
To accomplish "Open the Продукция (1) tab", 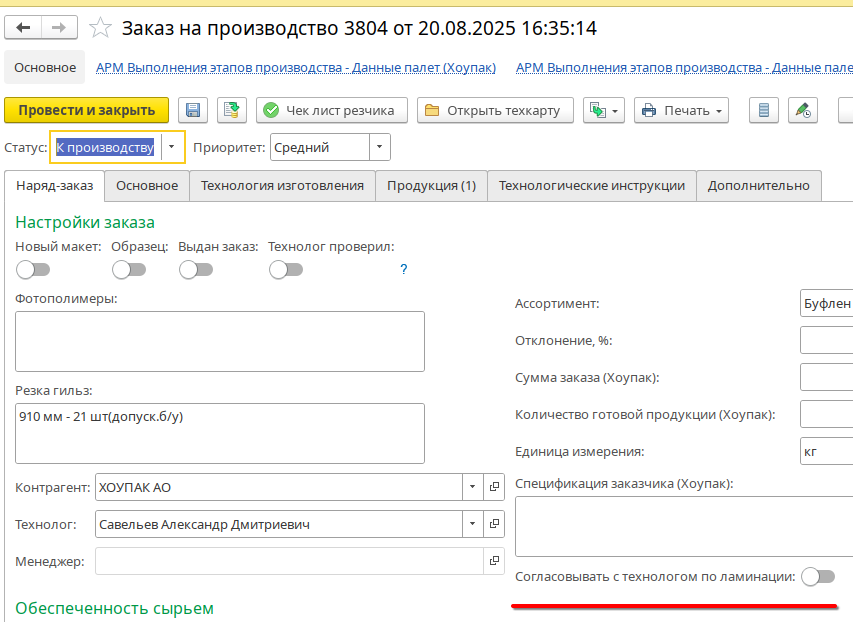I will (x=431, y=186).
